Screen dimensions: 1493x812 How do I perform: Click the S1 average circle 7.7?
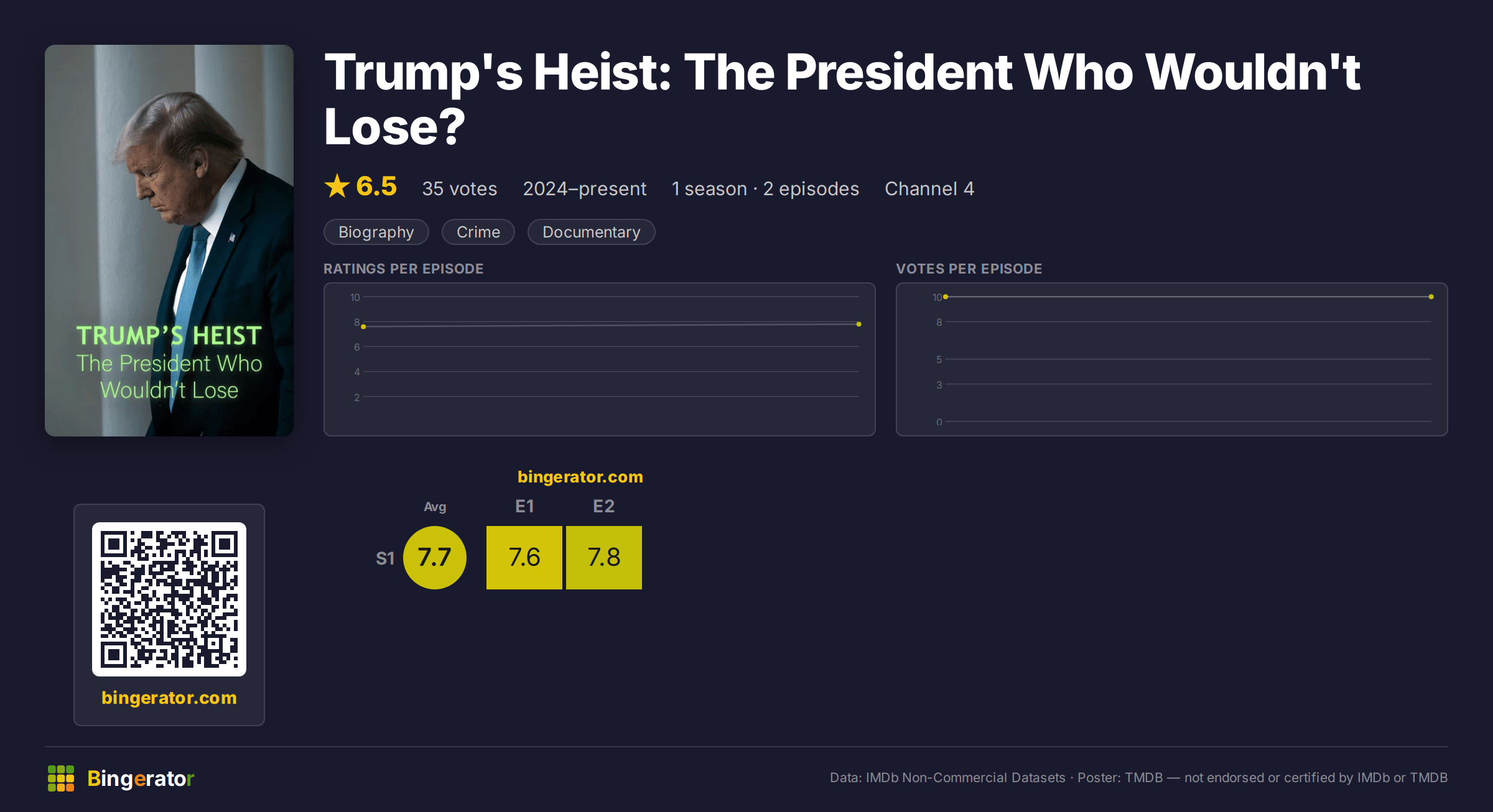[435, 558]
